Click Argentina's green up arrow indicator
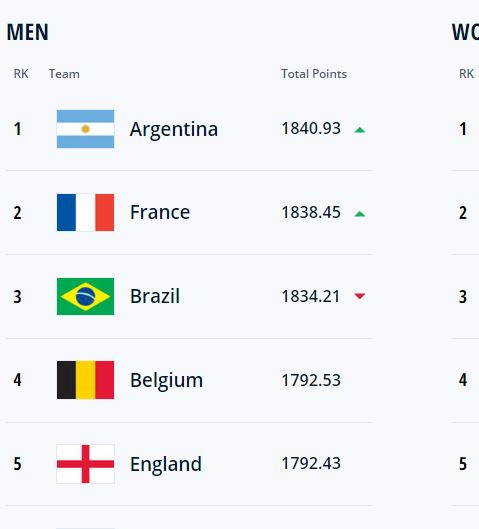479x529 pixels. 360,130
